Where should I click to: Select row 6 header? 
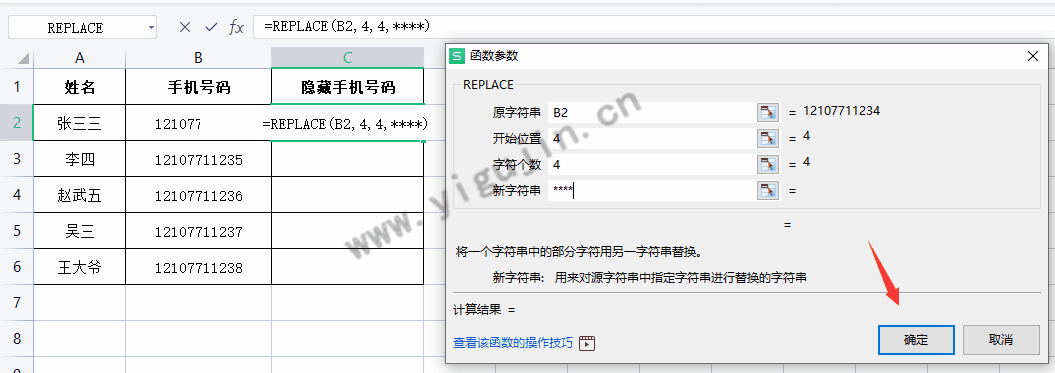pos(17,267)
